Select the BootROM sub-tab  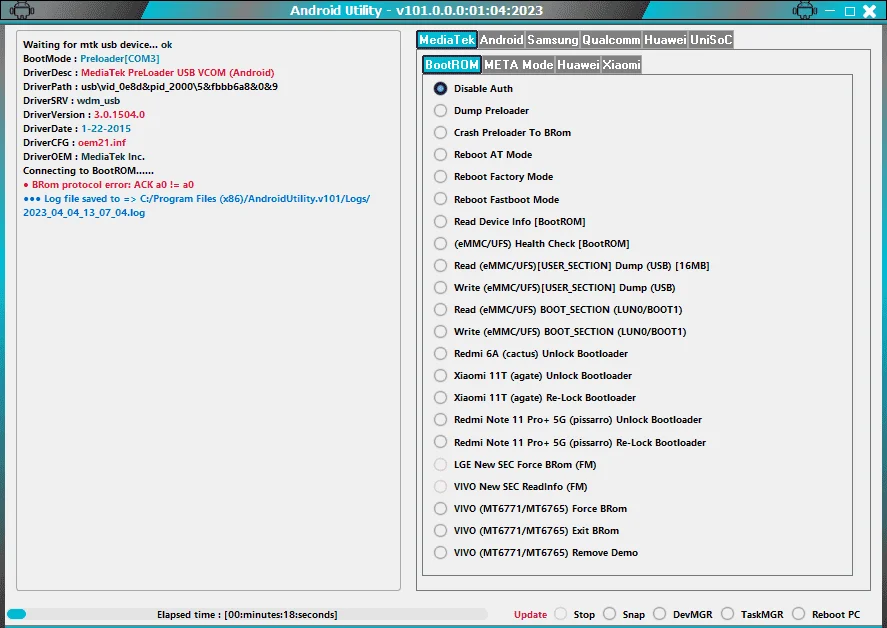[452, 64]
